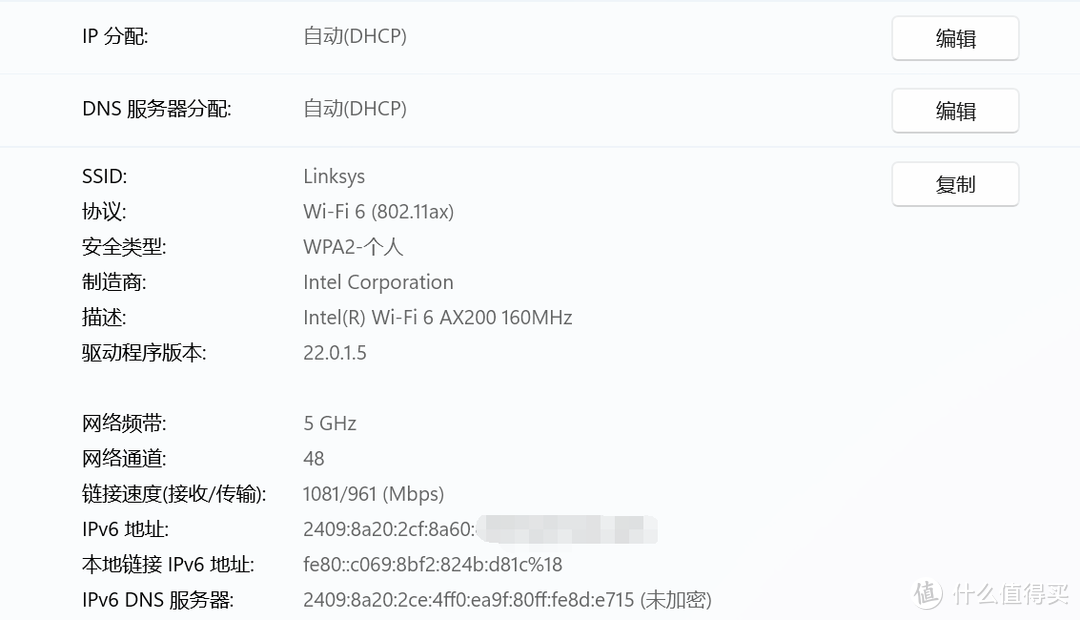Click the Wi-Fi 6 (802.11ax) protocol value
The image size is (1080, 620).
tap(378, 212)
